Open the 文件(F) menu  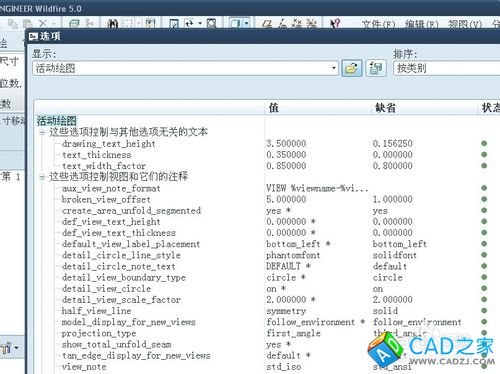coord(379,24)
